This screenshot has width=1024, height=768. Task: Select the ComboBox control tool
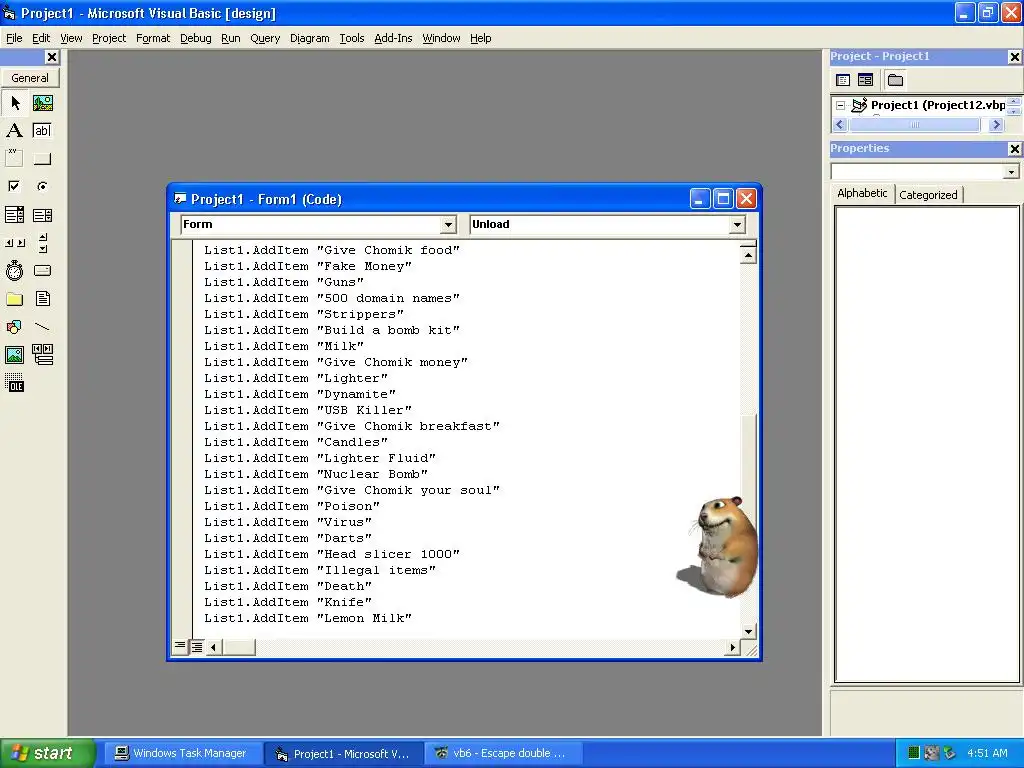pos(14,215)
